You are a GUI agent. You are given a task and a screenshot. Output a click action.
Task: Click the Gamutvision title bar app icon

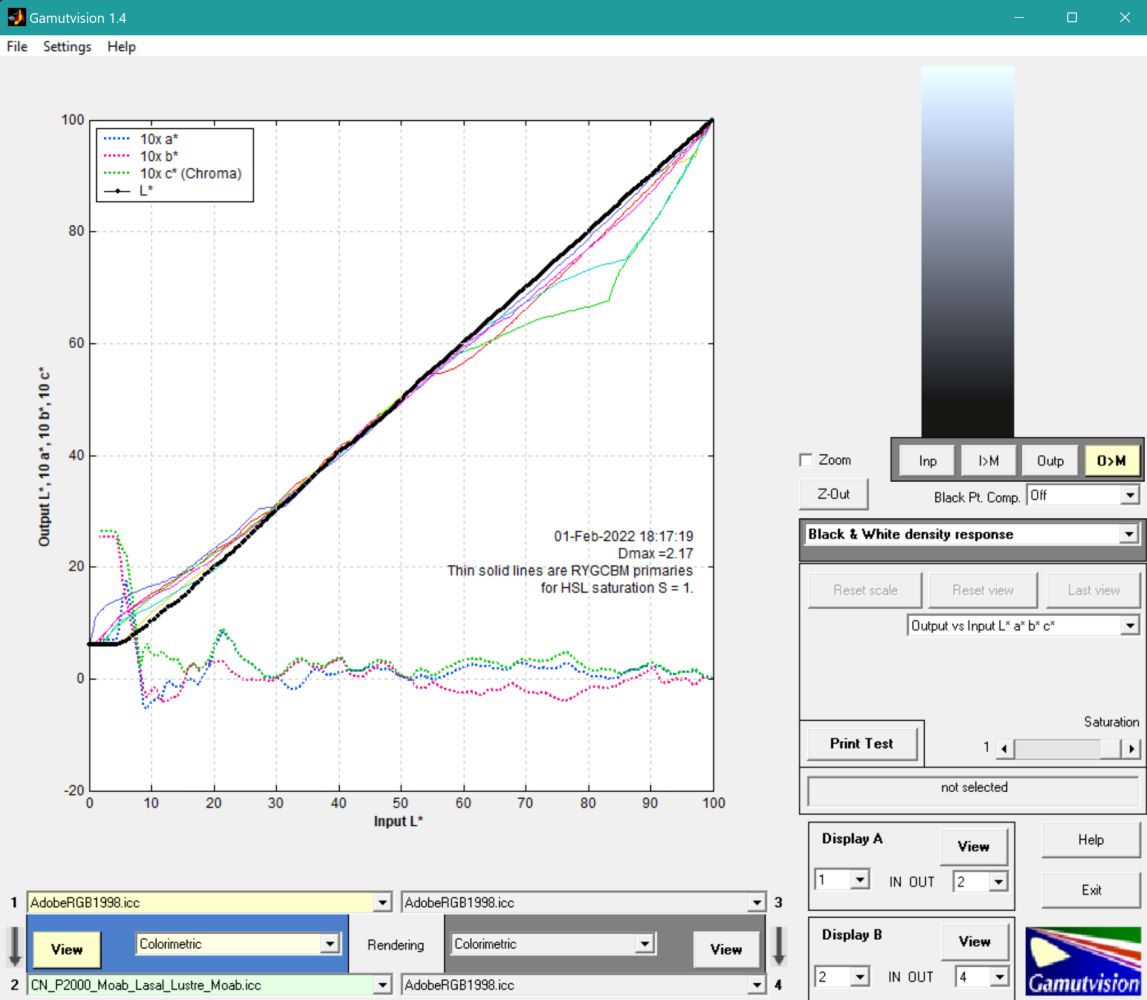[16, 17]
